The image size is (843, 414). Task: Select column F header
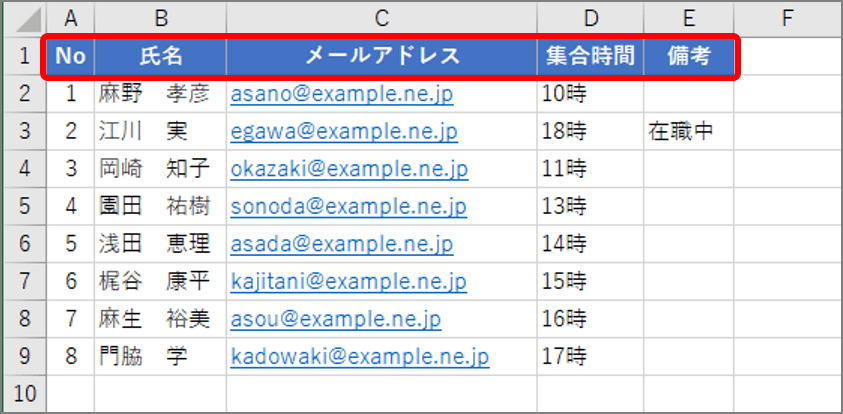point(787,17)
